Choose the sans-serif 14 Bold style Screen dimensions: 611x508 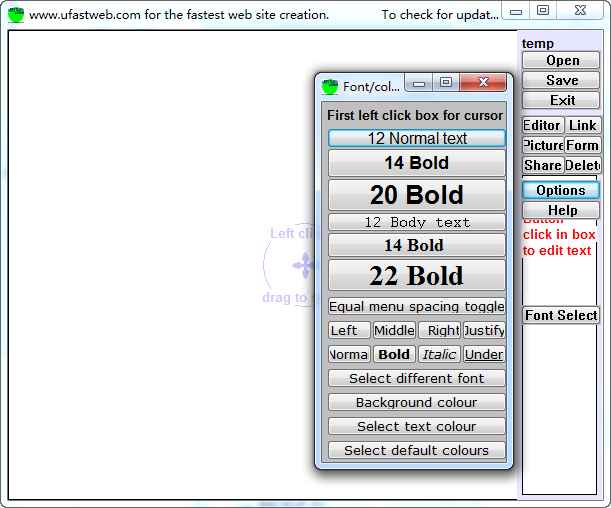pyautogui.click(x=417, y=163)
